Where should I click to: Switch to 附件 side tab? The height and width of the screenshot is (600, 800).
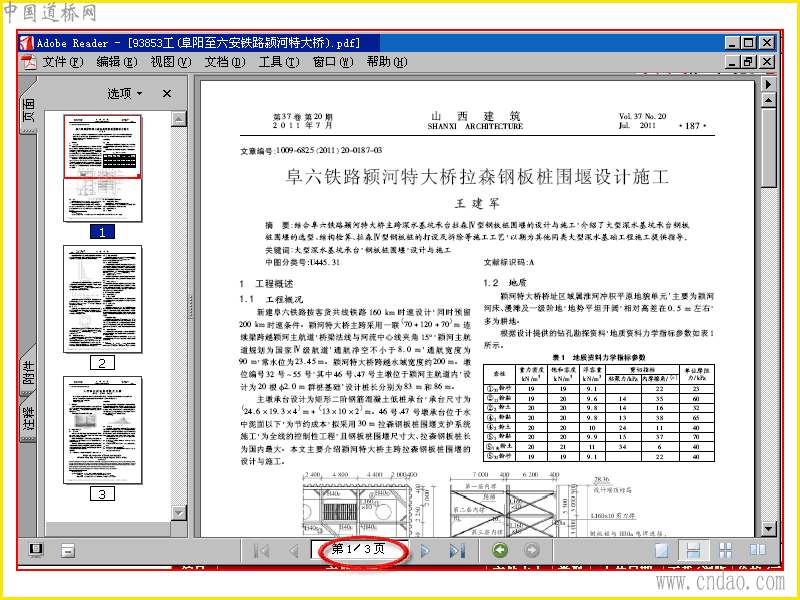(x=29, y=371)
